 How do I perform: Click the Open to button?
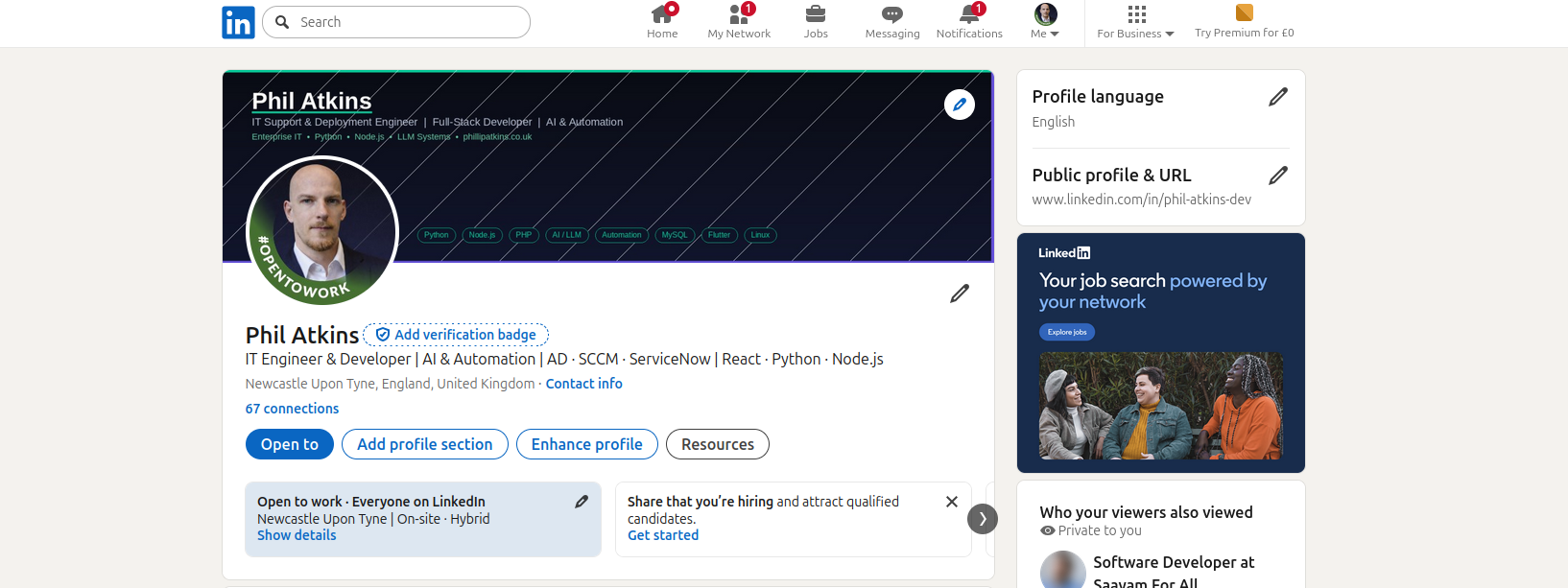coord(290,444)
